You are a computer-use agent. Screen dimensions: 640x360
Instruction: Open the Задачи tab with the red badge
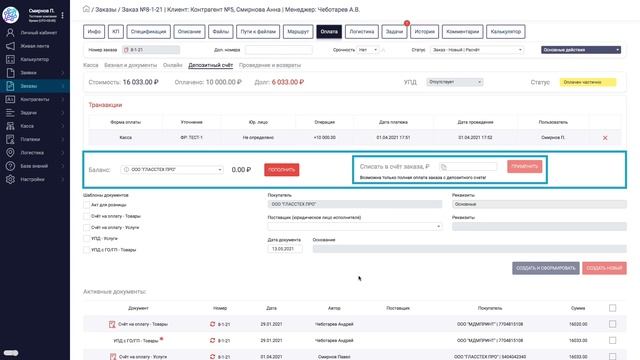coord(394,31)
